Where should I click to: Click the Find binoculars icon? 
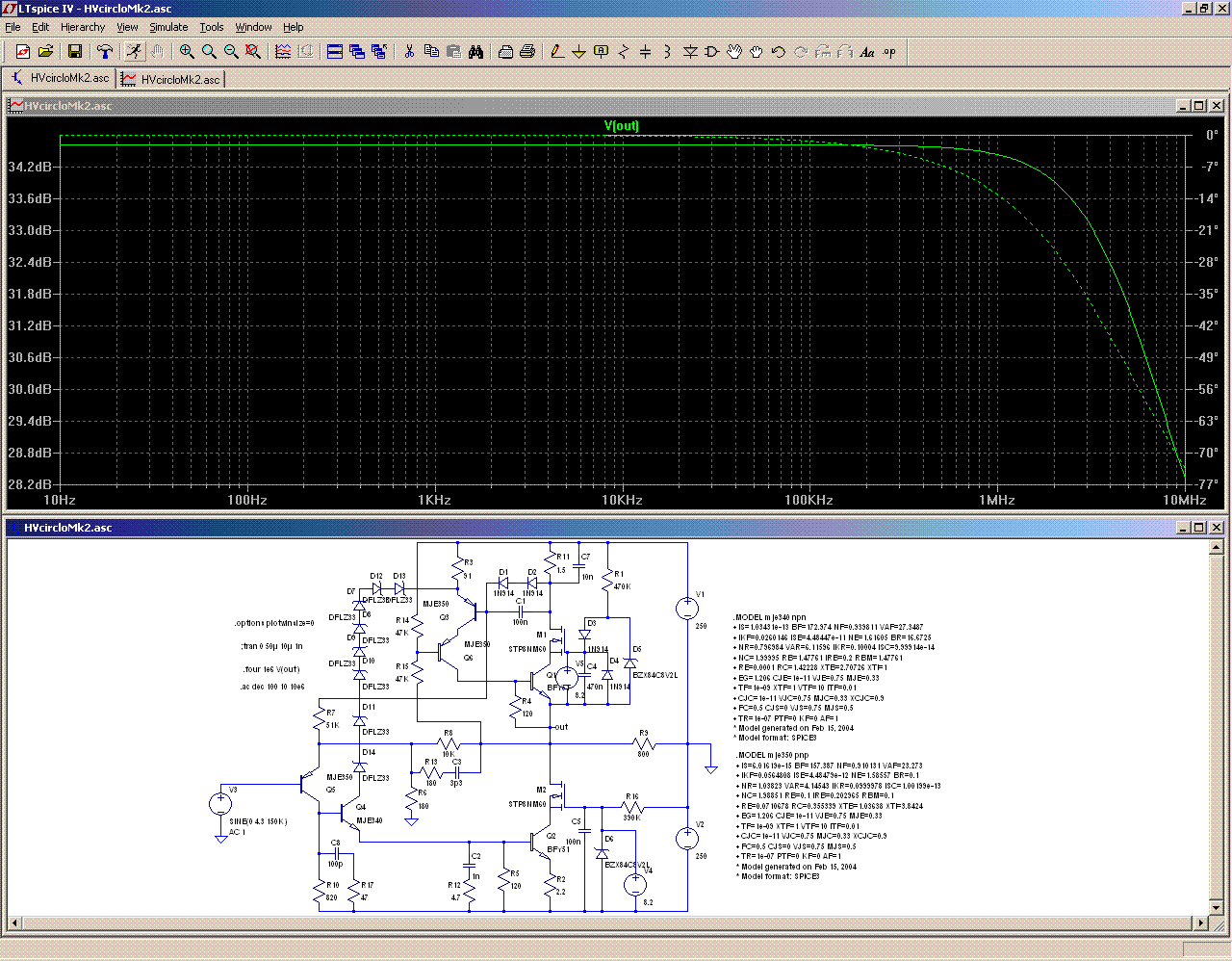pyautogui.click(x=475, y=52)
